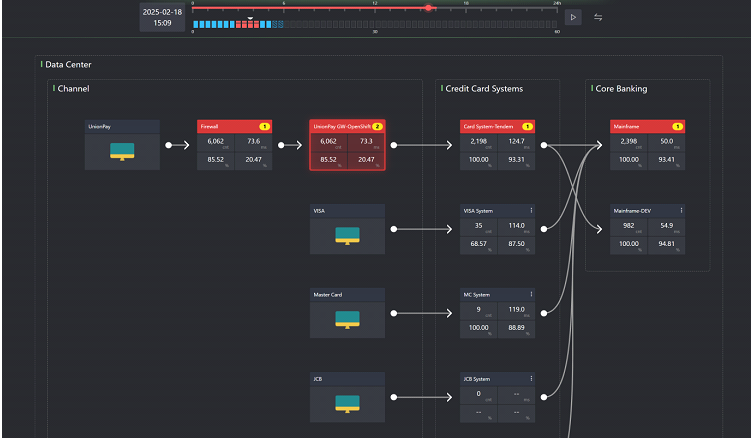The width and height of the screenshot is (752, 439).
Task: Toggle the swap arrows icon beside play
Action: 598,17
